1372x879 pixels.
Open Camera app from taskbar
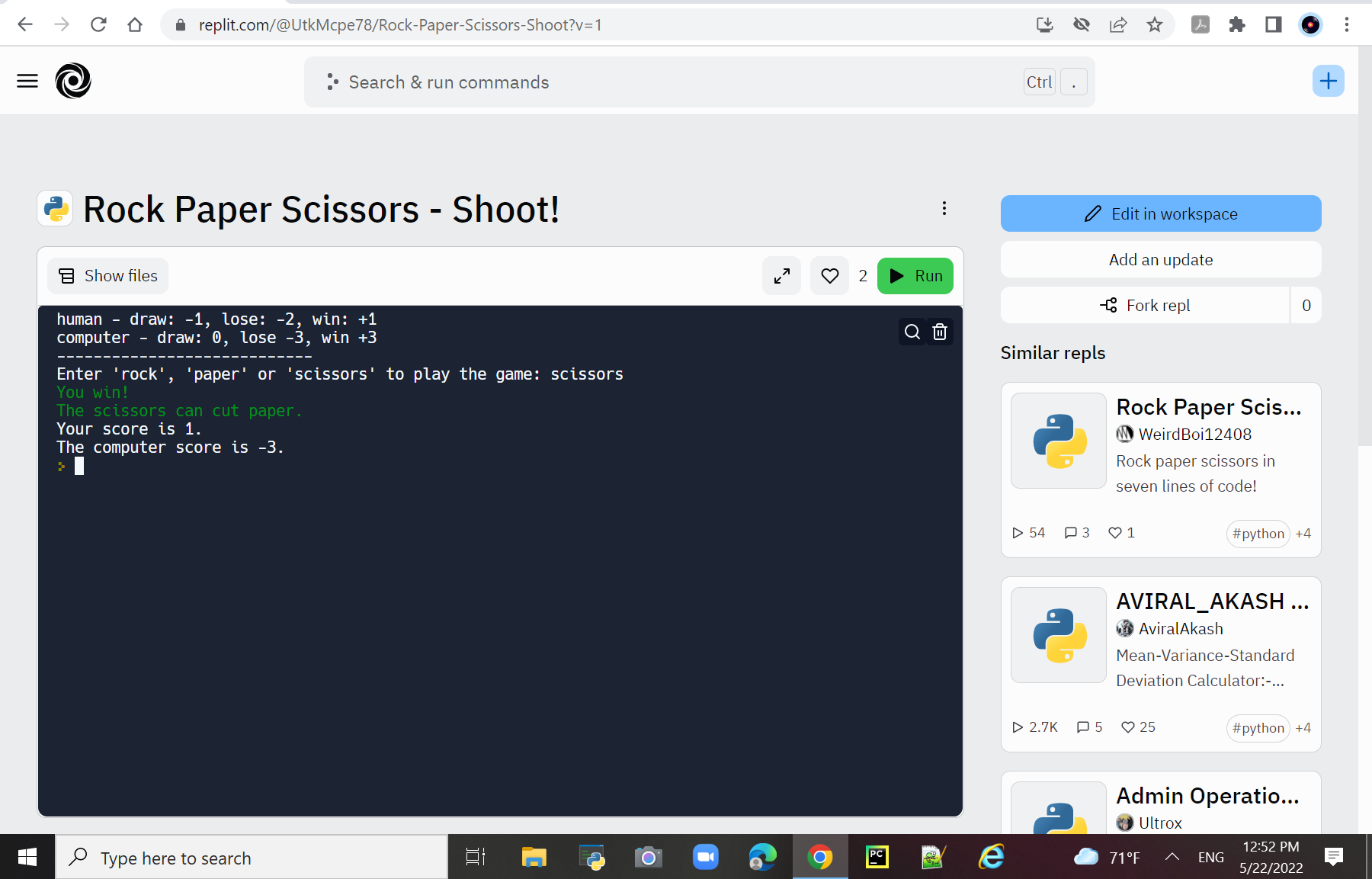[649, 857]
